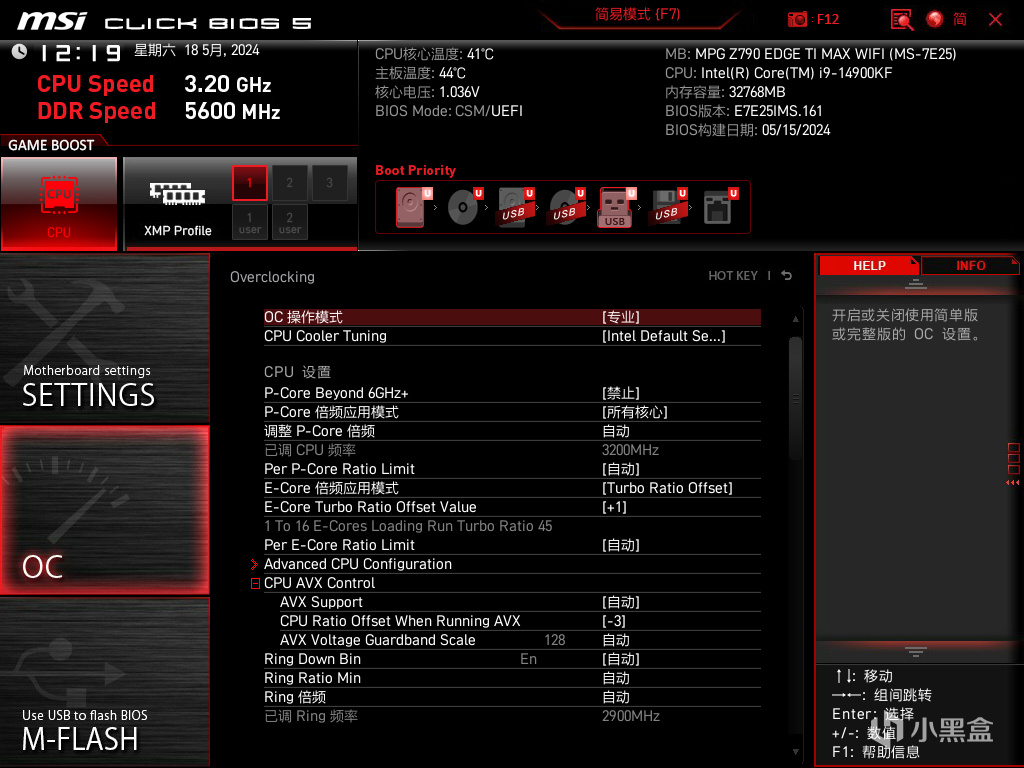Click the clock icon beside the time
The width and height of the screenshot is (1024, 768).
coord(20,51)
